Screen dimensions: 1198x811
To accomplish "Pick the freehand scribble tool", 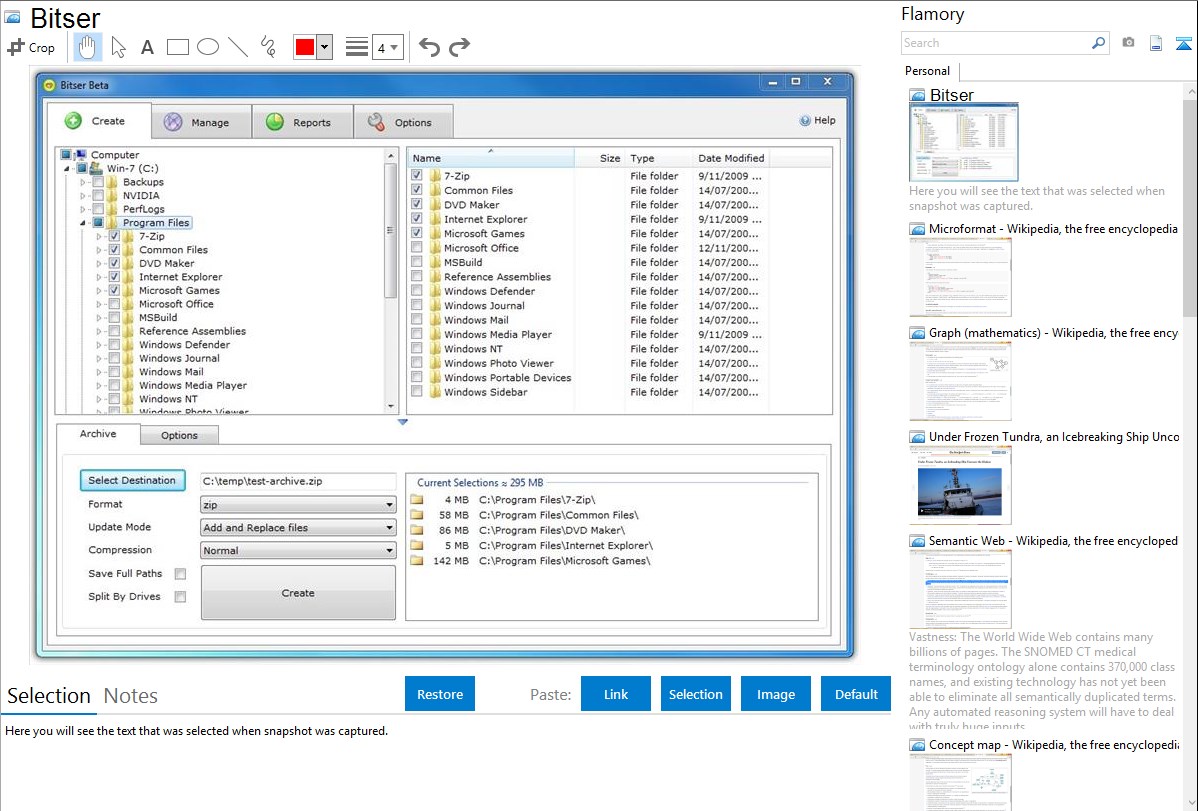I will (x=268, y=47).
